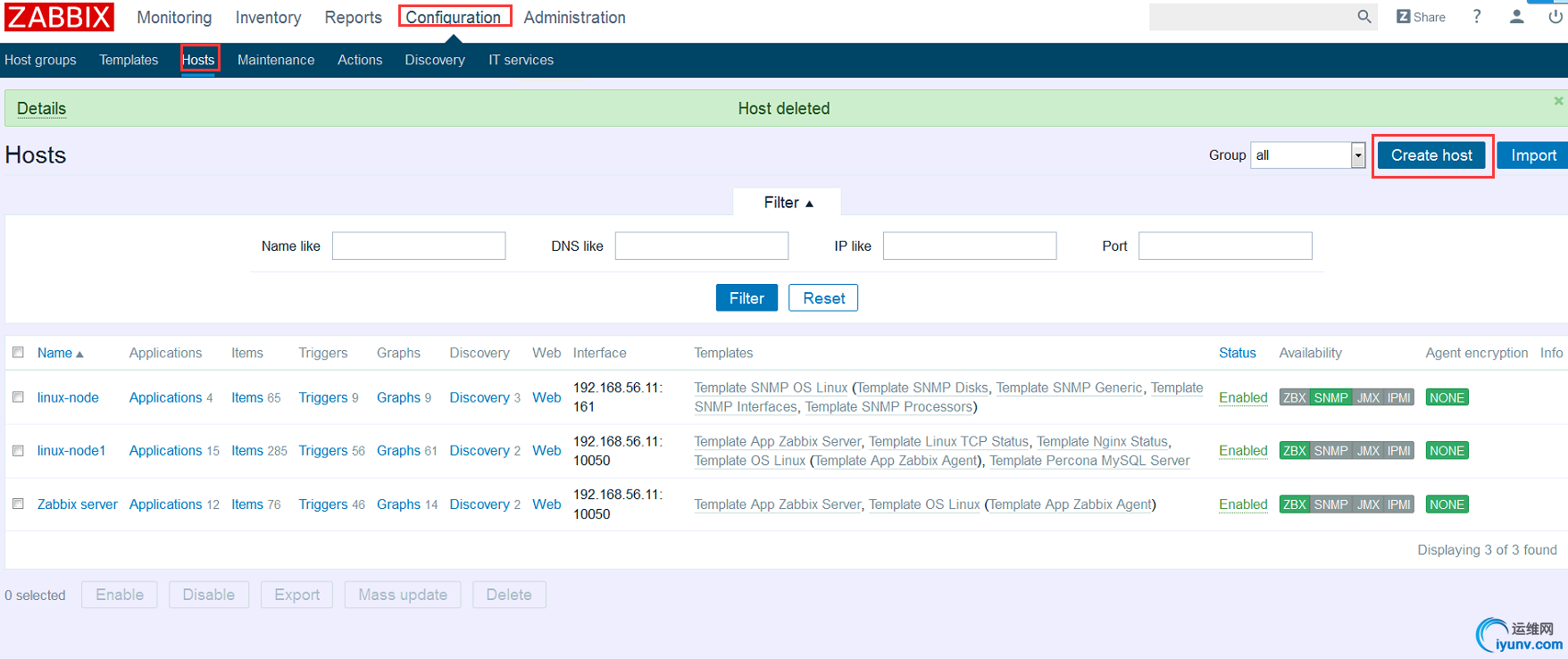This screenshot has height=659, width=1568.
Task: Open the Inventory menu
Action: [268, 17]
